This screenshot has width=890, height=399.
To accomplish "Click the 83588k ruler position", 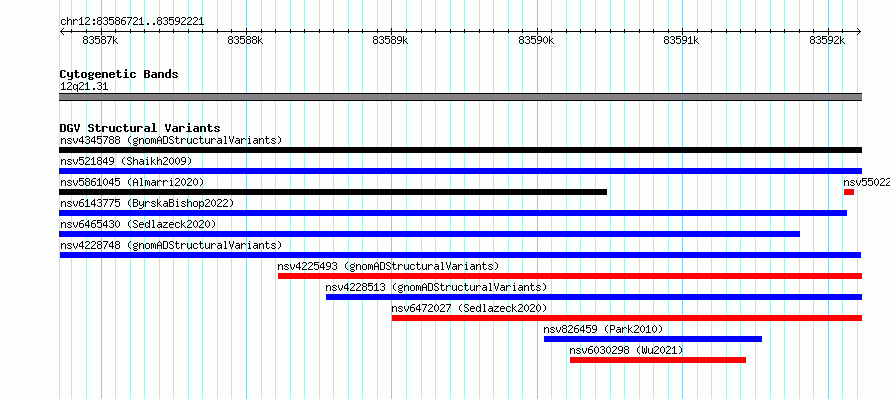I will (x=245, y=40).
